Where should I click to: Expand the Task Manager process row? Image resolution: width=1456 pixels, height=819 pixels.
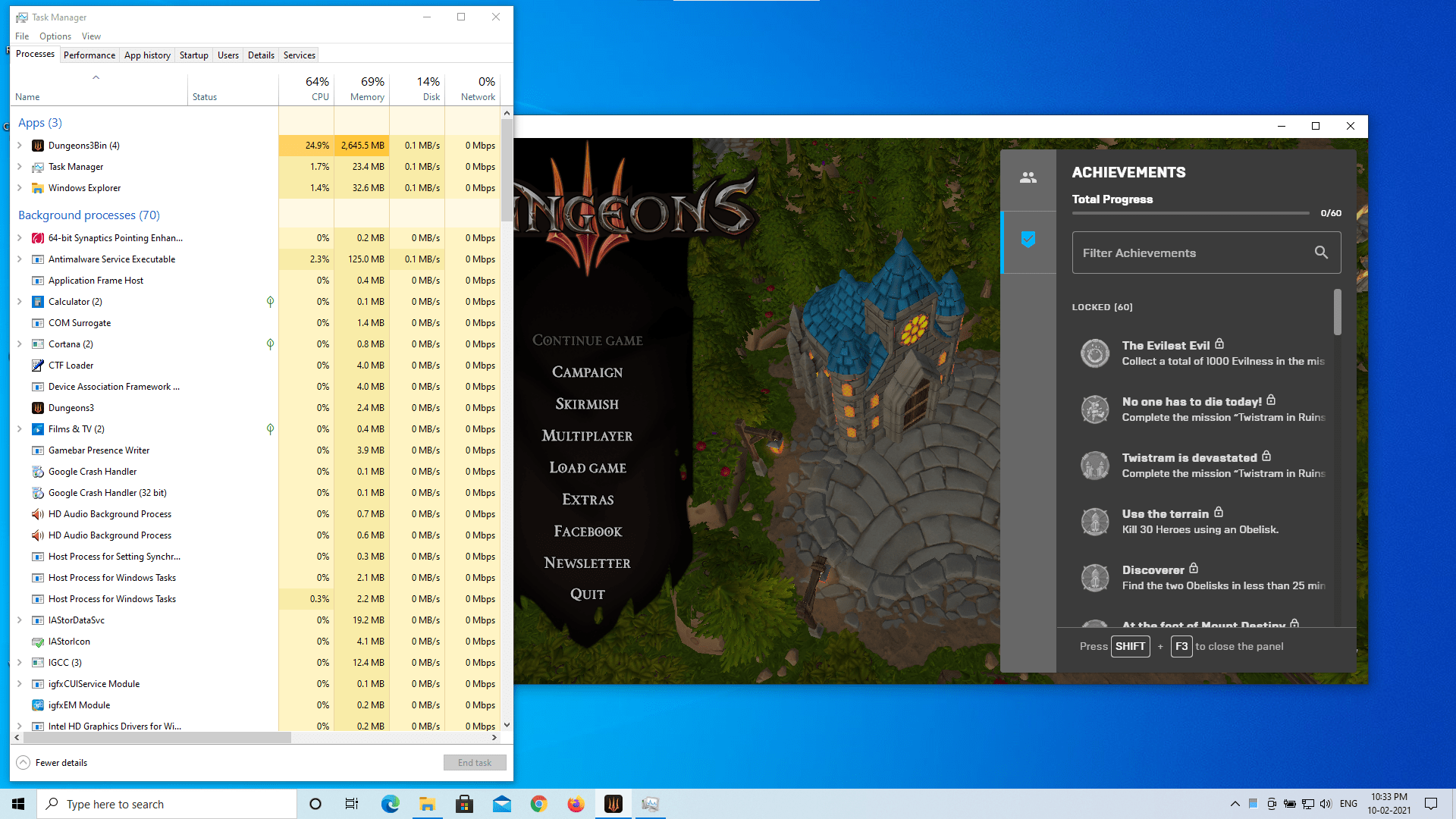20,167
